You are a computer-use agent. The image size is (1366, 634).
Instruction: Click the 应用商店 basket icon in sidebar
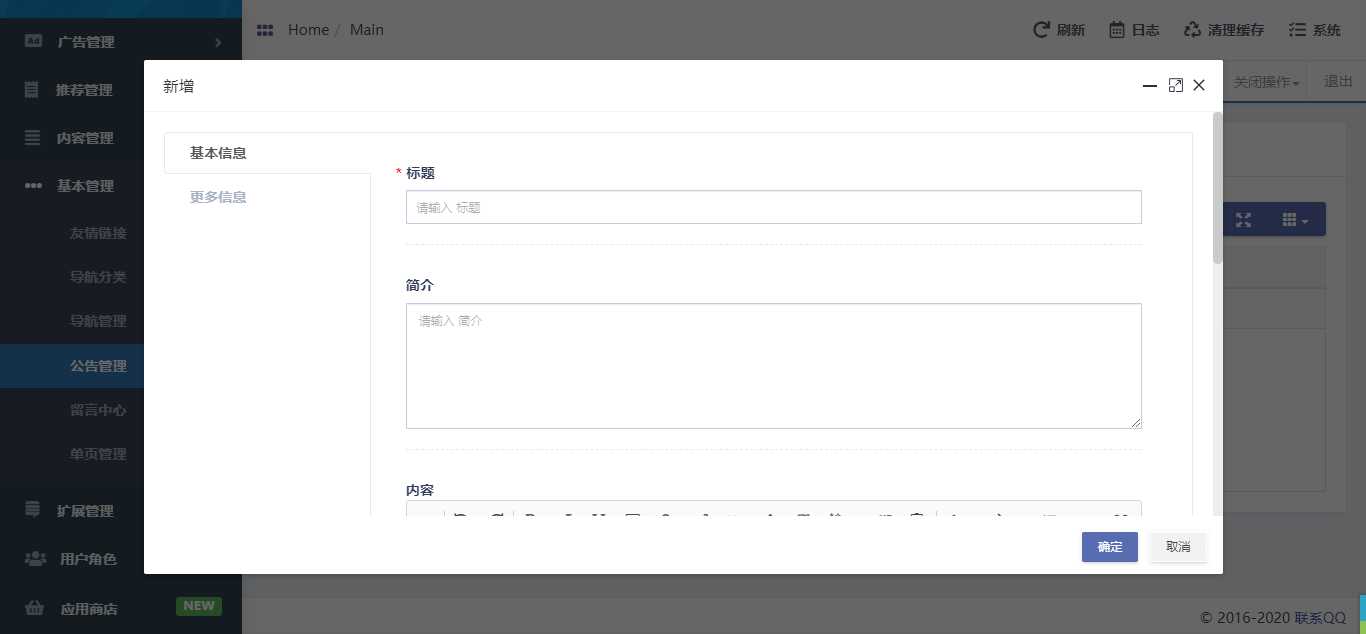pos(34,608)
